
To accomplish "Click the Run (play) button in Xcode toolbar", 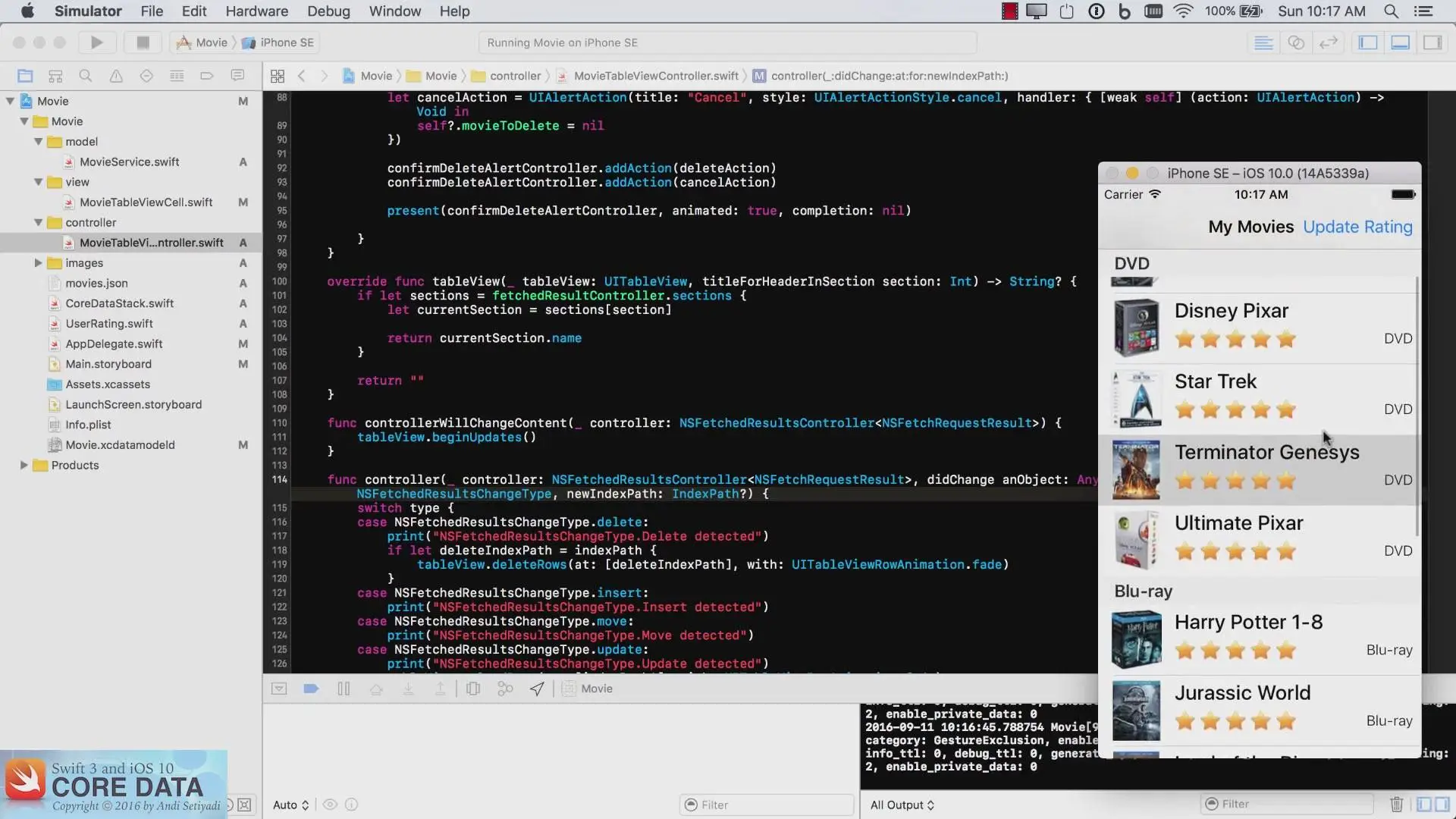I will point(96,42).
